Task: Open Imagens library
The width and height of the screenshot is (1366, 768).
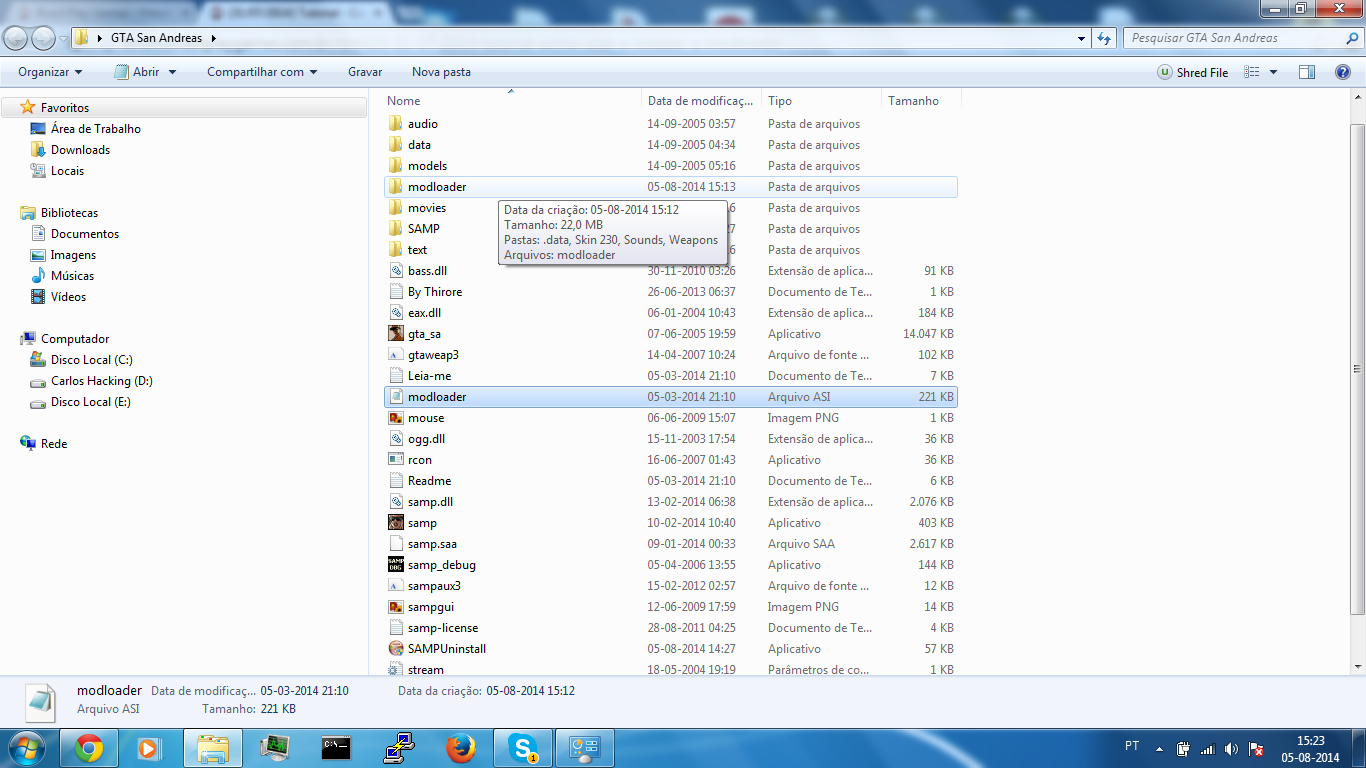Action: click(73, 255)
